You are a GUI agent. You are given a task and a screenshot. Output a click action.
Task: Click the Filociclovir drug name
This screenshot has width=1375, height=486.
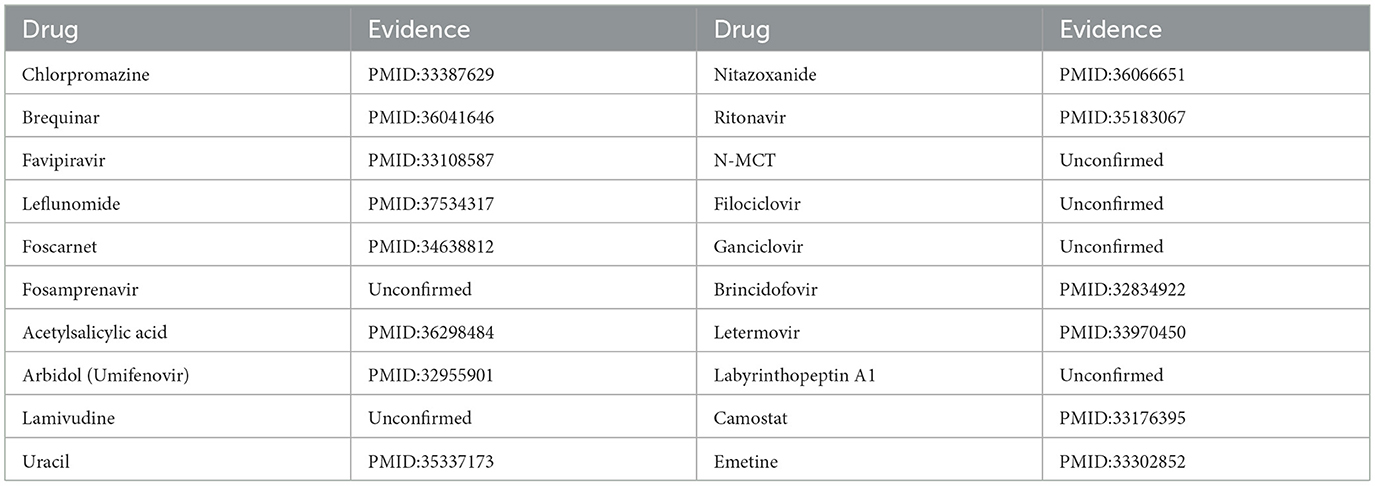[x=757, y=204]
